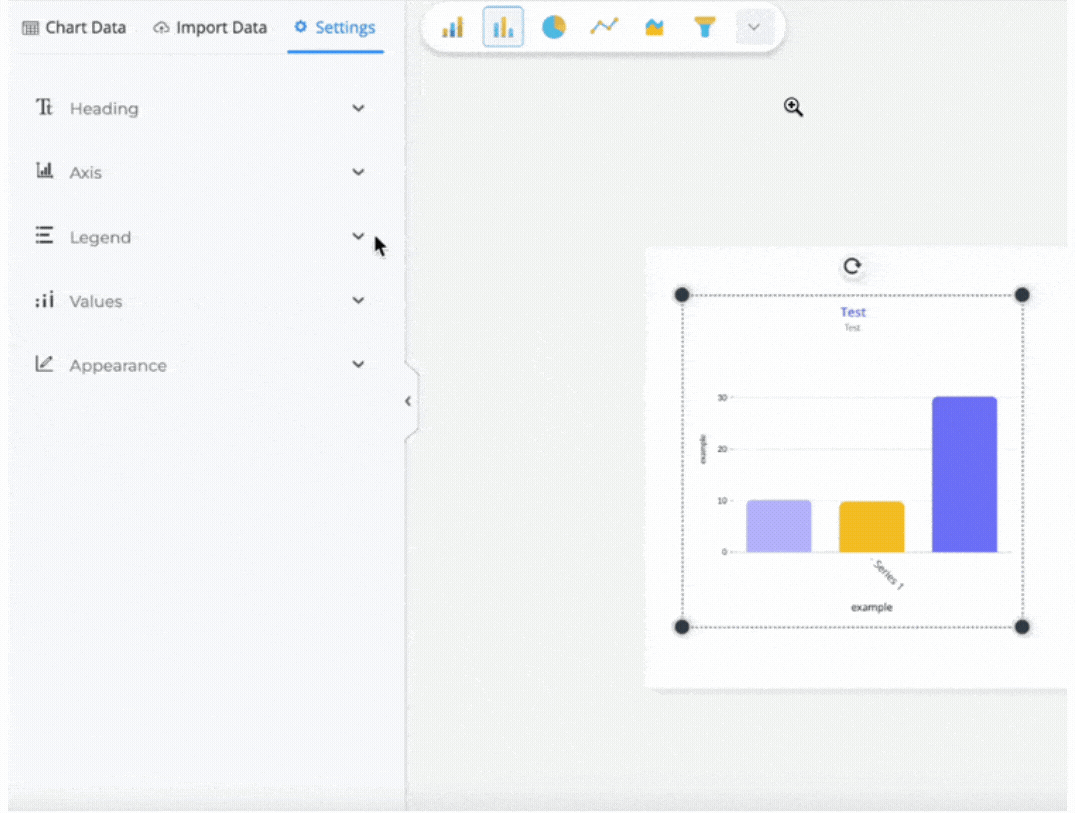Open the Settings tab
1076x814 pixels.
pyautogui.click(x=335, y=27)
